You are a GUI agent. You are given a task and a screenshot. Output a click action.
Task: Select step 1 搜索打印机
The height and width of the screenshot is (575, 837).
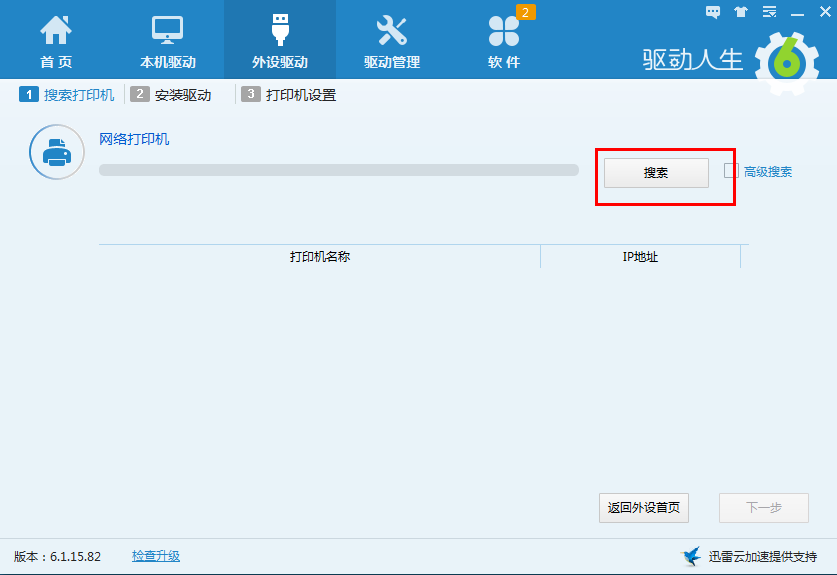[68, 95]
